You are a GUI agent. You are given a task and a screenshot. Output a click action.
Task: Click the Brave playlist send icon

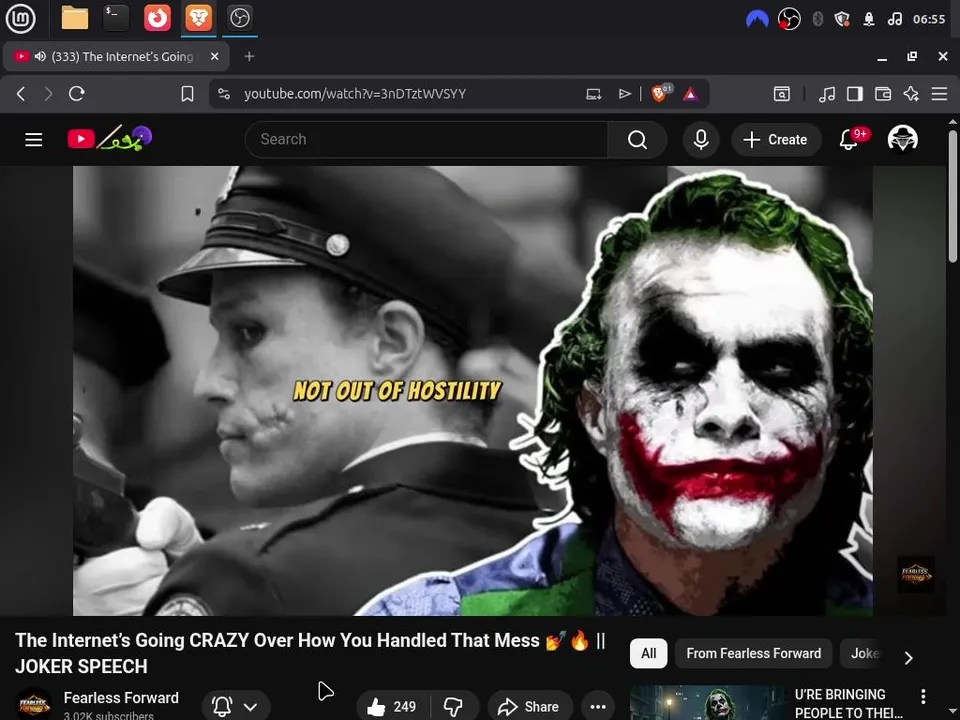[x=624, y=94]
